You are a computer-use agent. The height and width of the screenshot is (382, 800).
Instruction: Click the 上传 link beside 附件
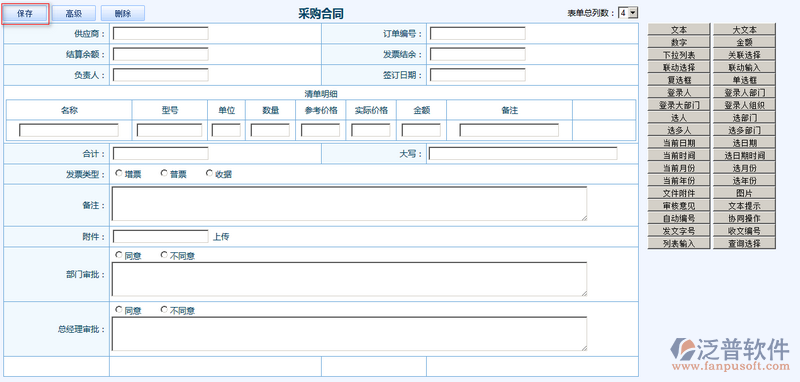[221, 237]
